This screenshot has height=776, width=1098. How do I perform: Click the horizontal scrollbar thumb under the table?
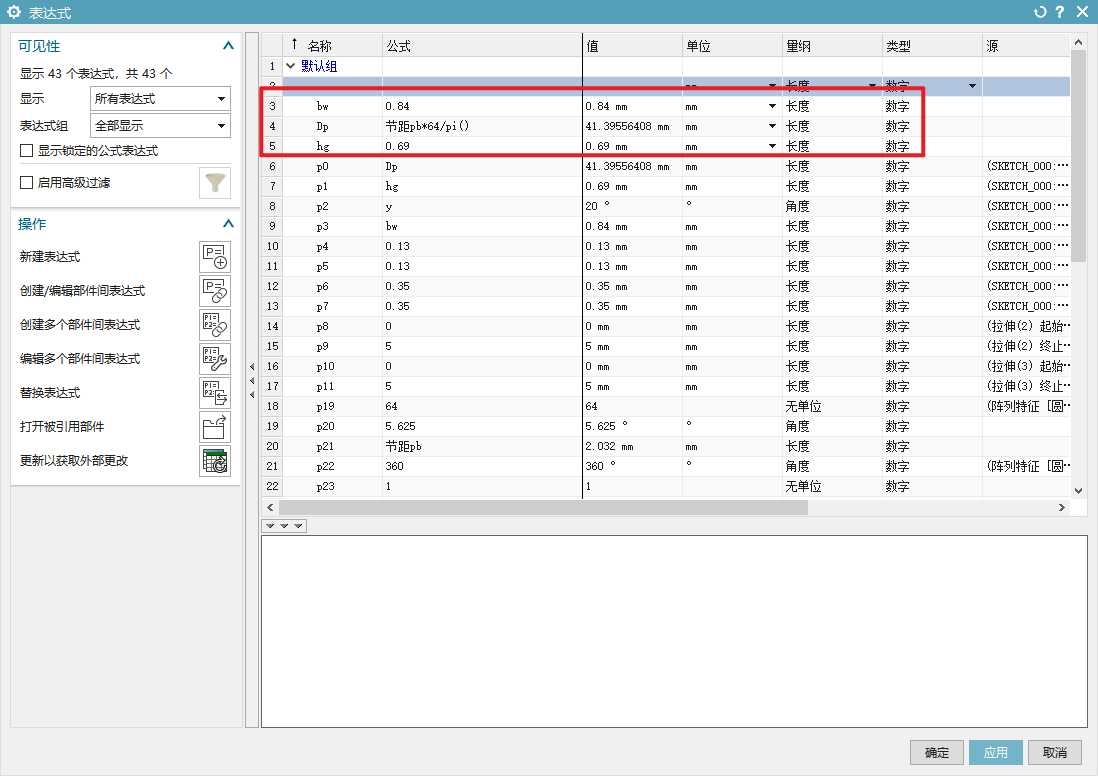[543, 508]
